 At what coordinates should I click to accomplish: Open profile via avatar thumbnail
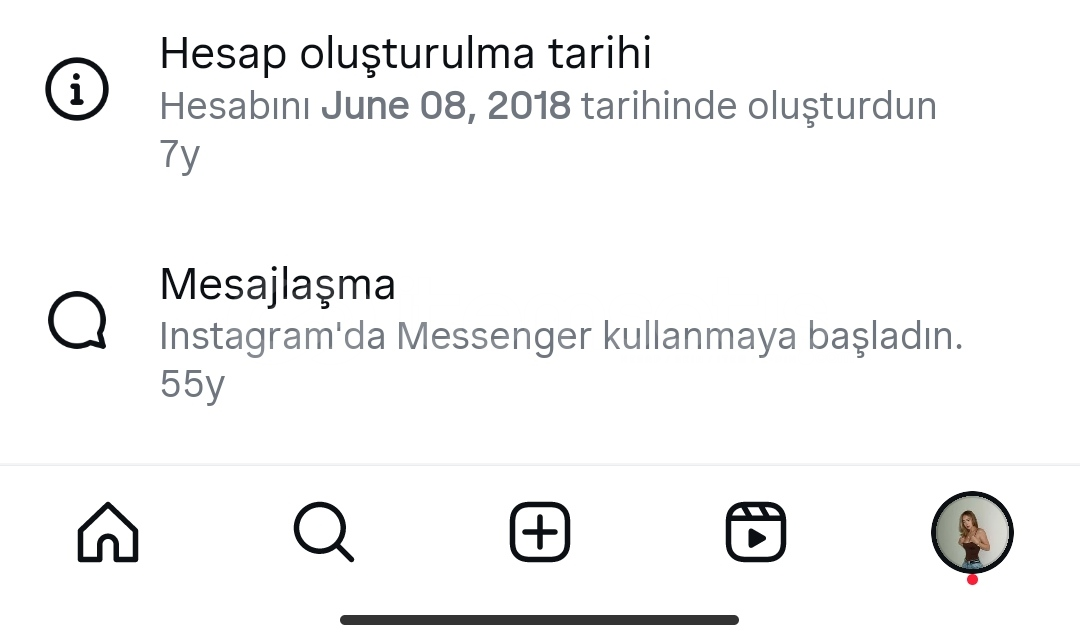(972, 532)
